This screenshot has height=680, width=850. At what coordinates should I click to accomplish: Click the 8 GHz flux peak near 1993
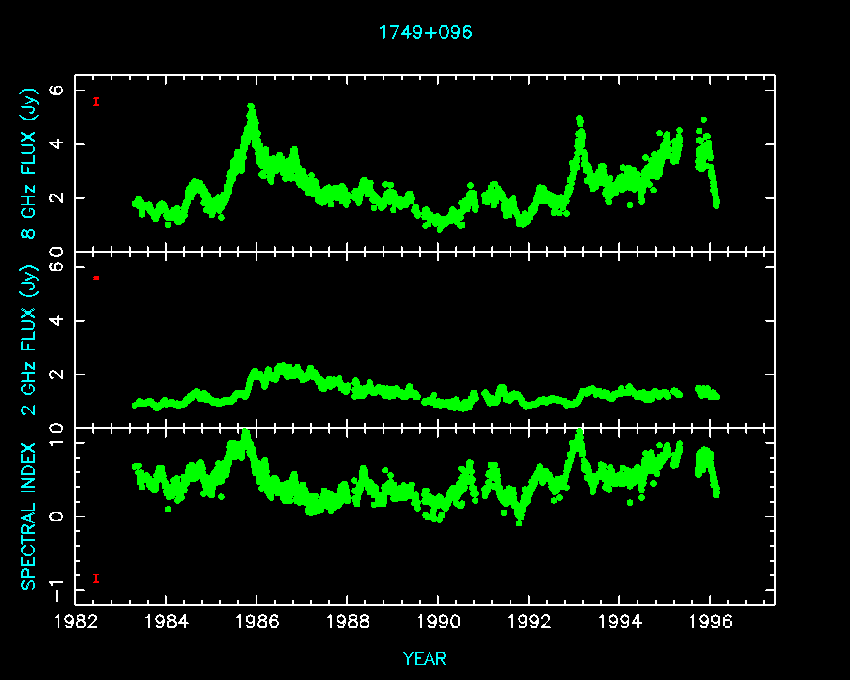(579, 121)
